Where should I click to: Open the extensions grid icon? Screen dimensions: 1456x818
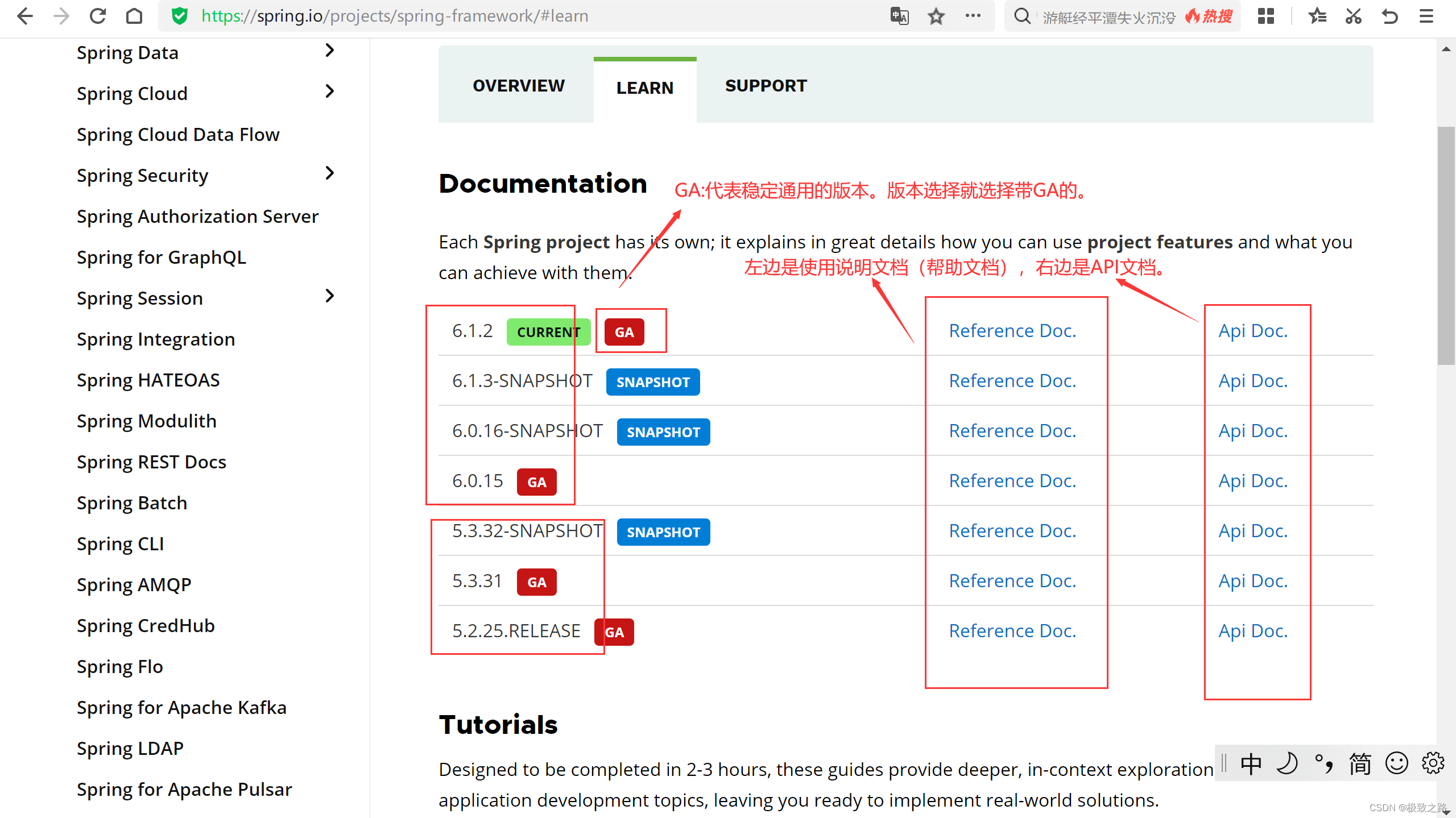tap(1265, 16)
